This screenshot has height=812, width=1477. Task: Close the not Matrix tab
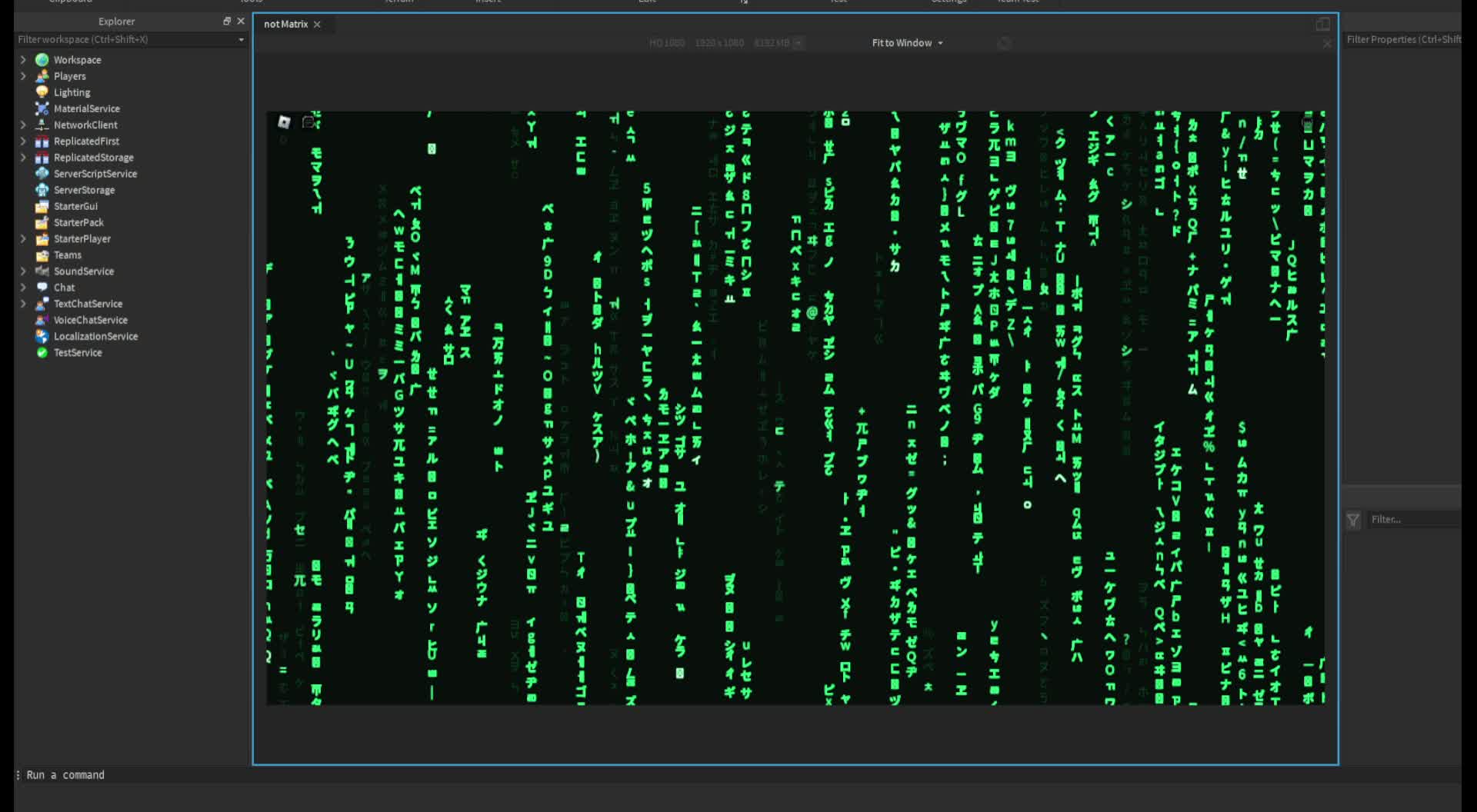click(316, 24)
